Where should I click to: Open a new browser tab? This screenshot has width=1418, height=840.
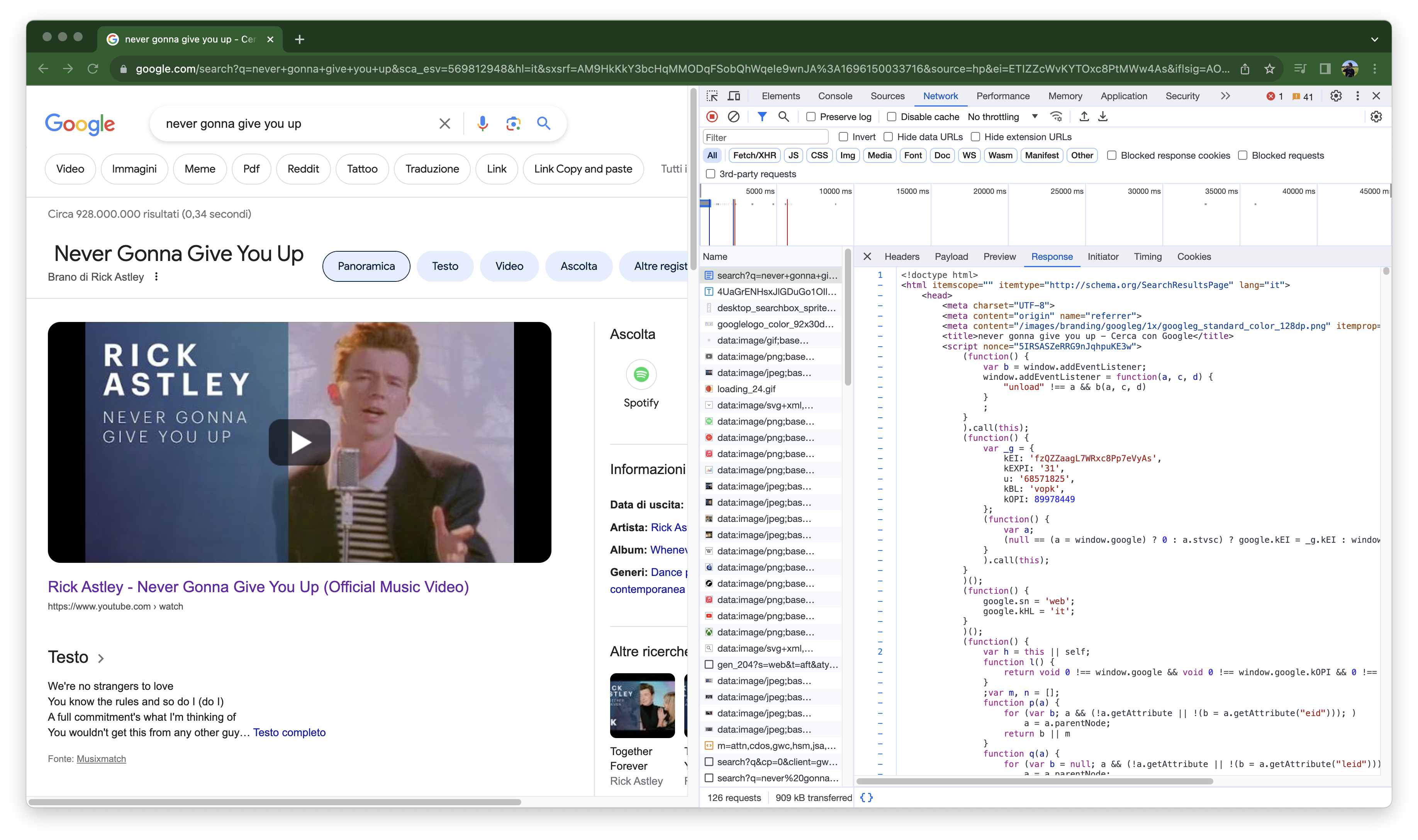299,40
